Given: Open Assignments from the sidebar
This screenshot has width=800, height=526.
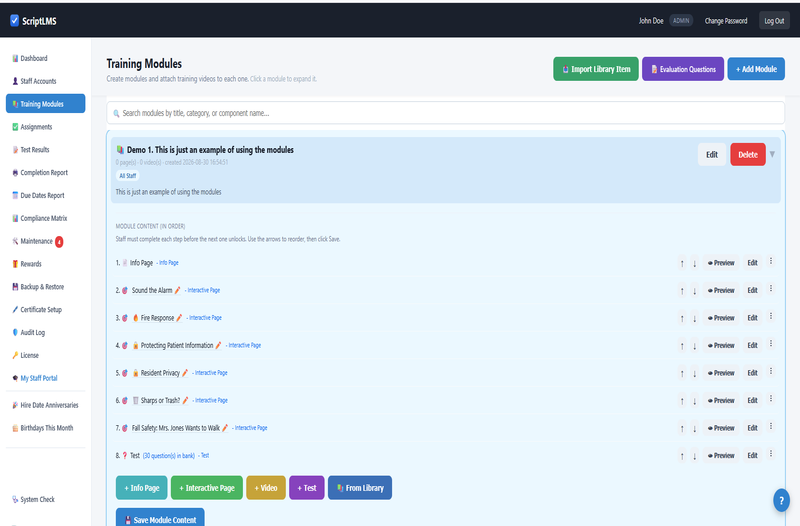Looking at the screenshot, I should (45, 127).
